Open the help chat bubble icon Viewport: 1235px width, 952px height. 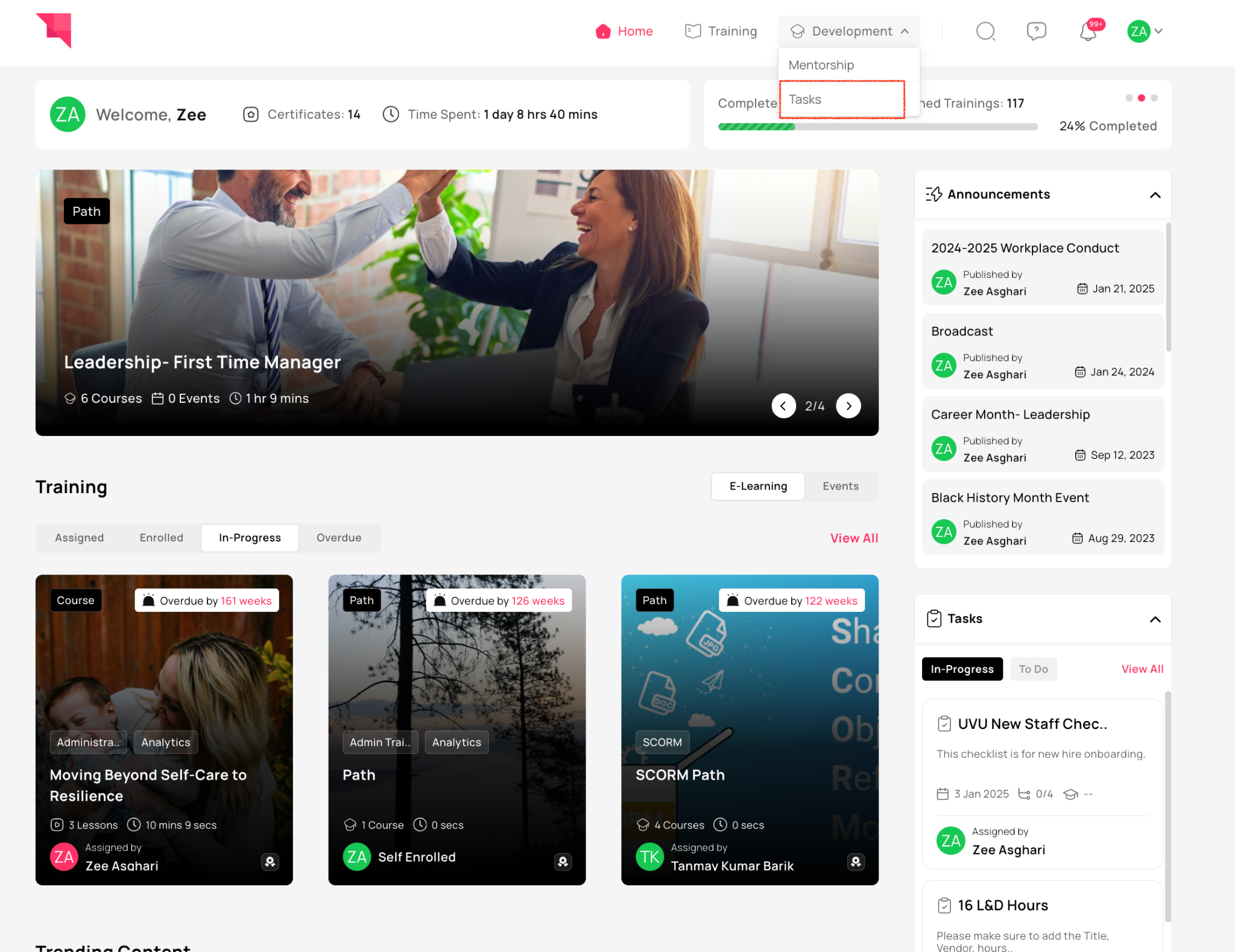(1036, 31)
